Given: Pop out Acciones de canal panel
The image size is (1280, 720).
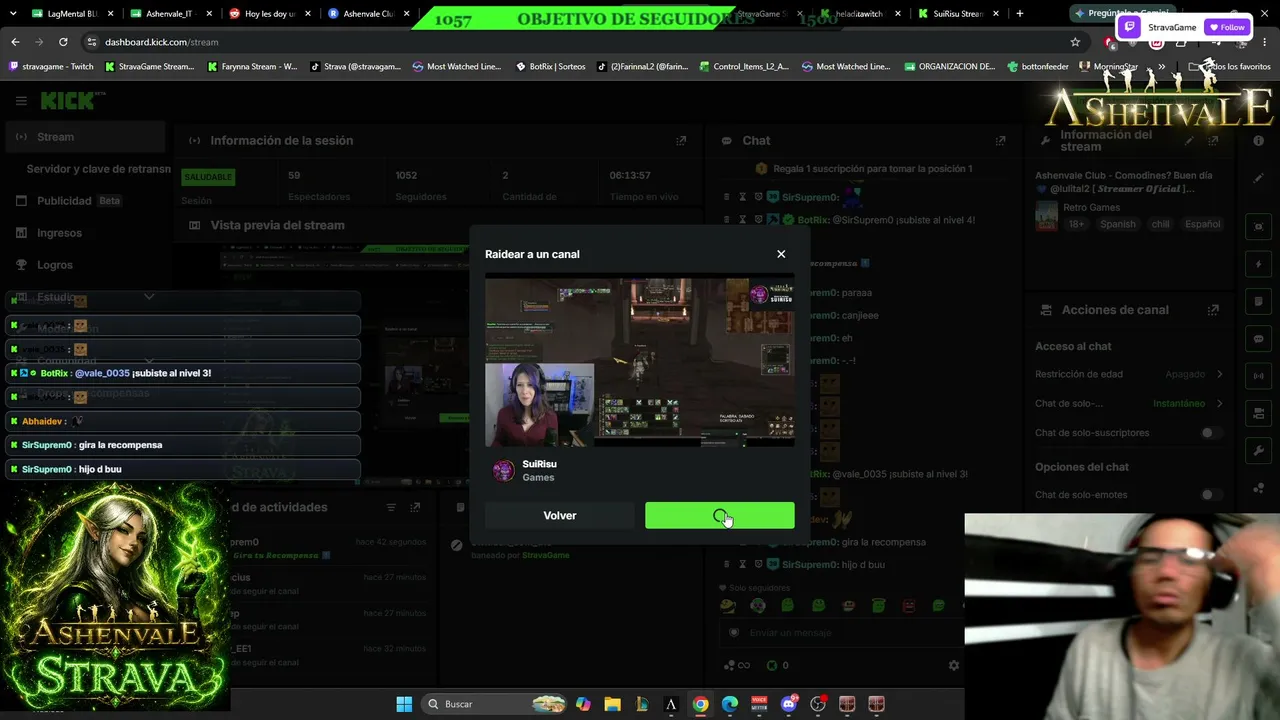Looking at the screenshot, I should 1213,310.
